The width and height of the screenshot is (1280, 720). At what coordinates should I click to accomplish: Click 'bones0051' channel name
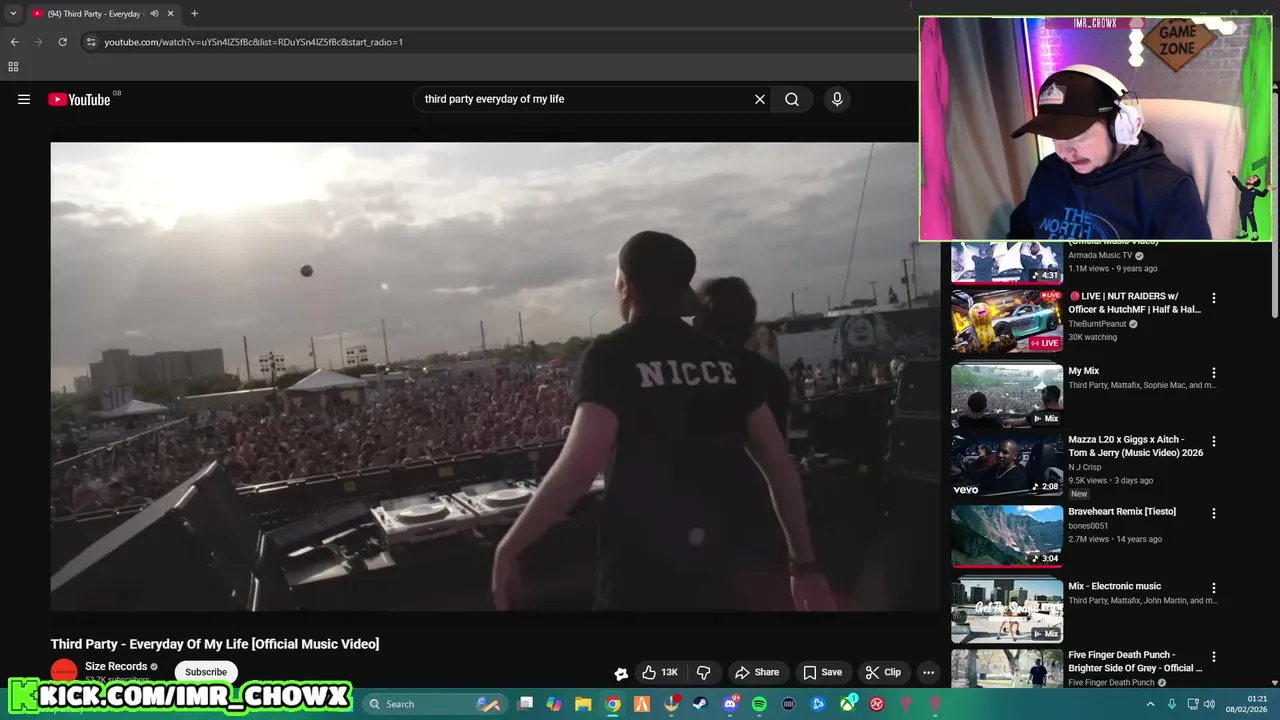pos(1088,525)
